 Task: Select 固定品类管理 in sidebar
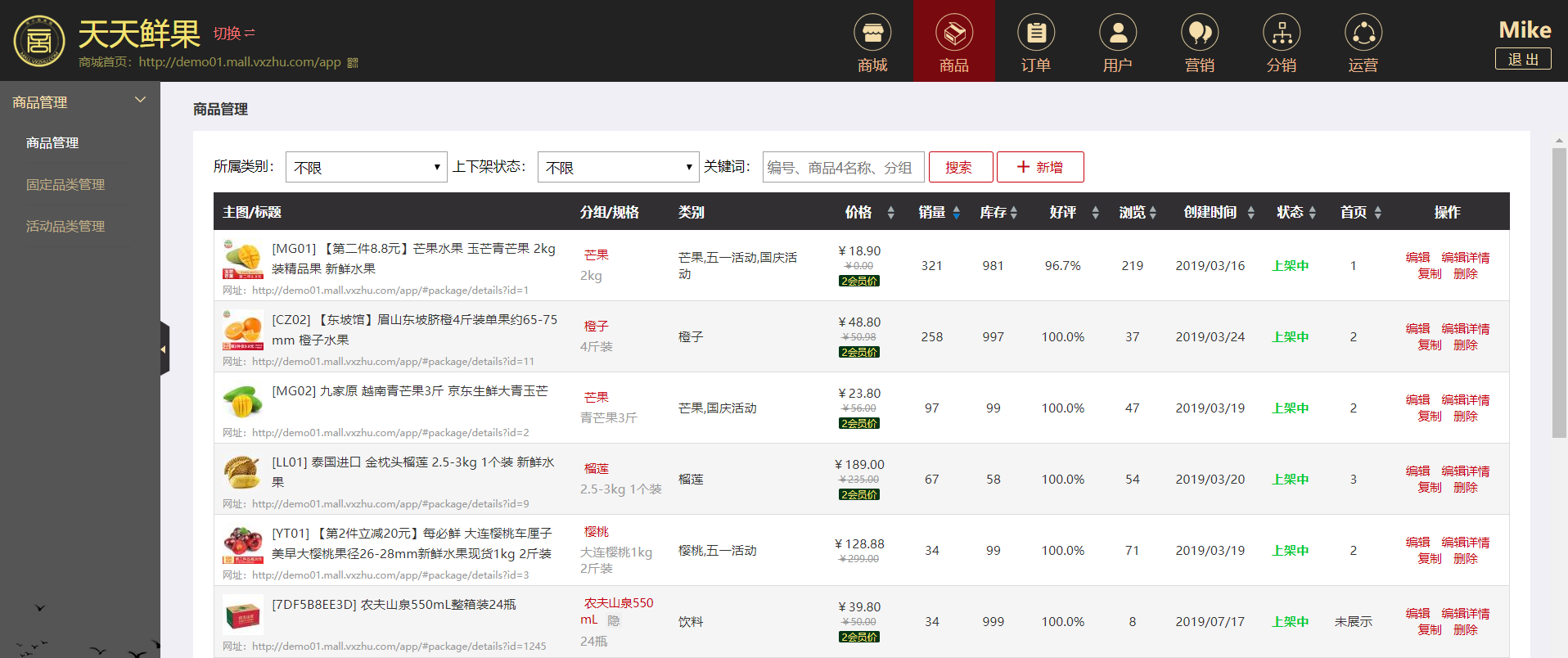click(x=65, y=185)
